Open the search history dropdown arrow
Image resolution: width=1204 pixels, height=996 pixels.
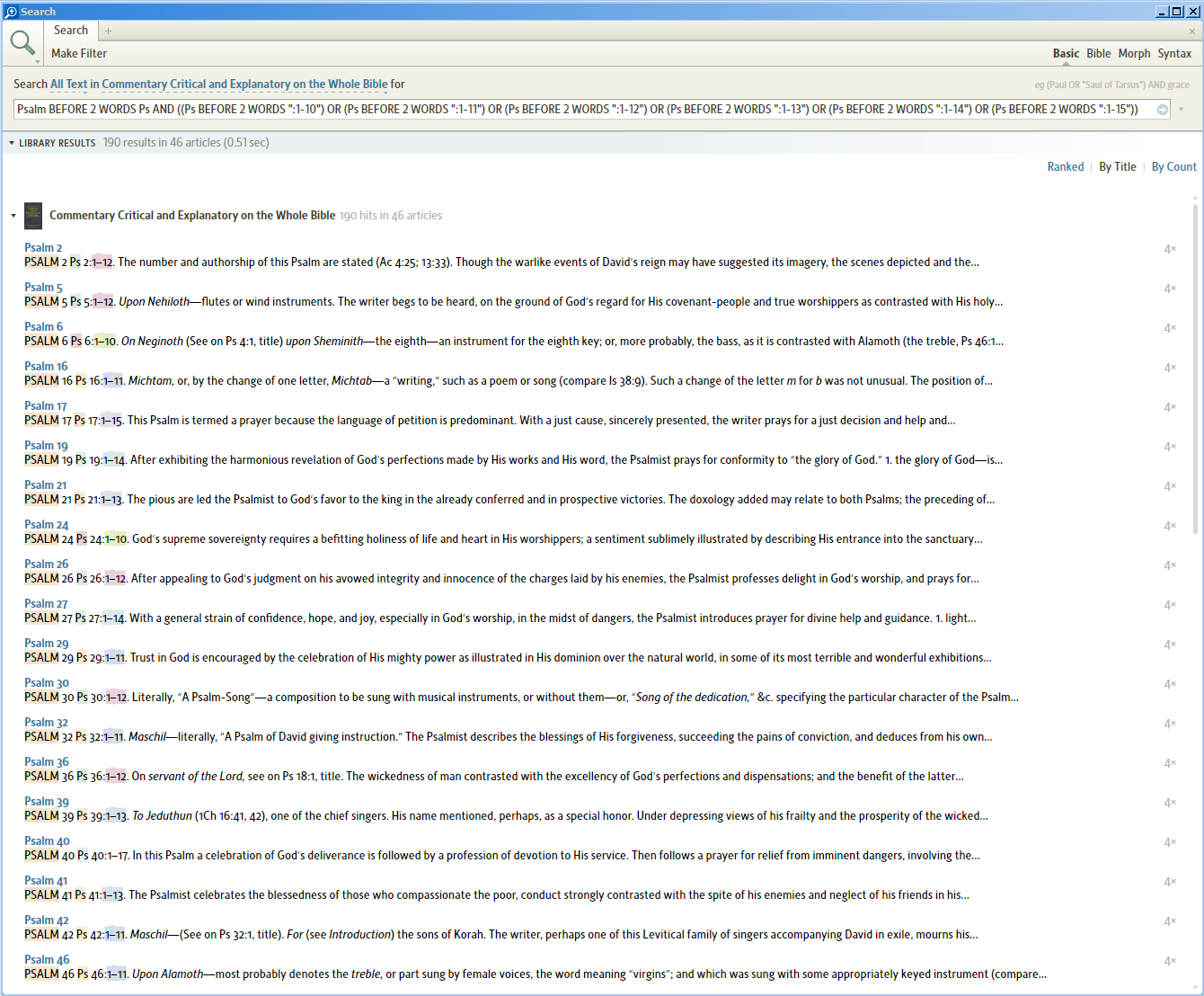1182,110
